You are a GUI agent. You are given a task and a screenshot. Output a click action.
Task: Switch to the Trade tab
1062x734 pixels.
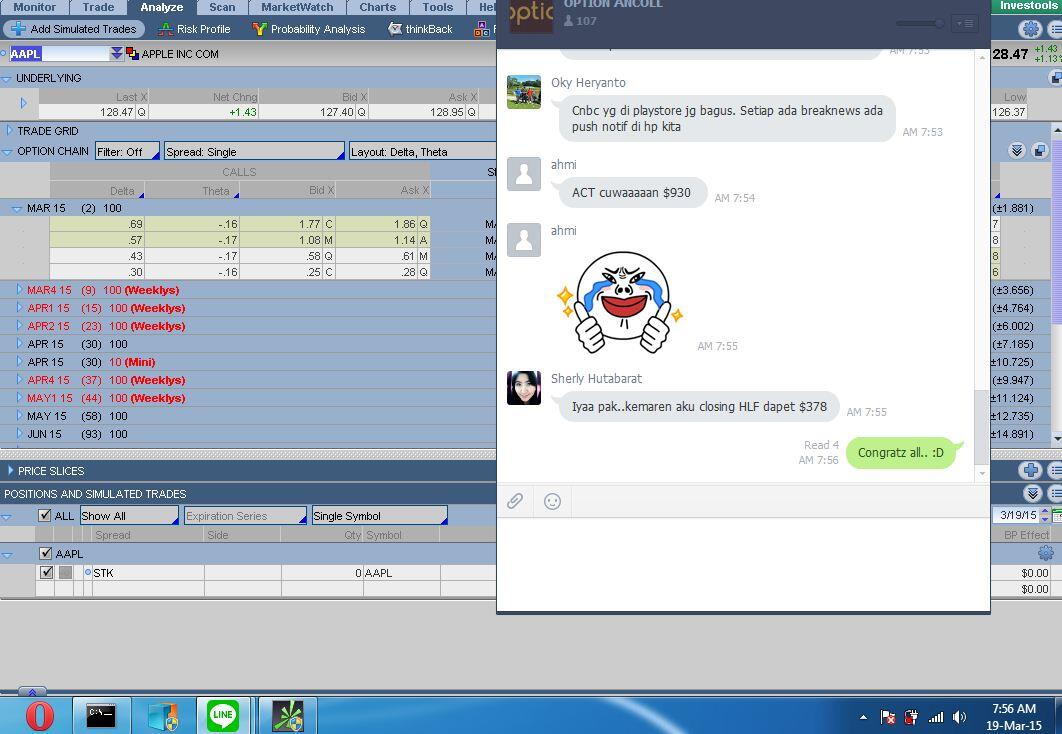[x=98, y=7]
